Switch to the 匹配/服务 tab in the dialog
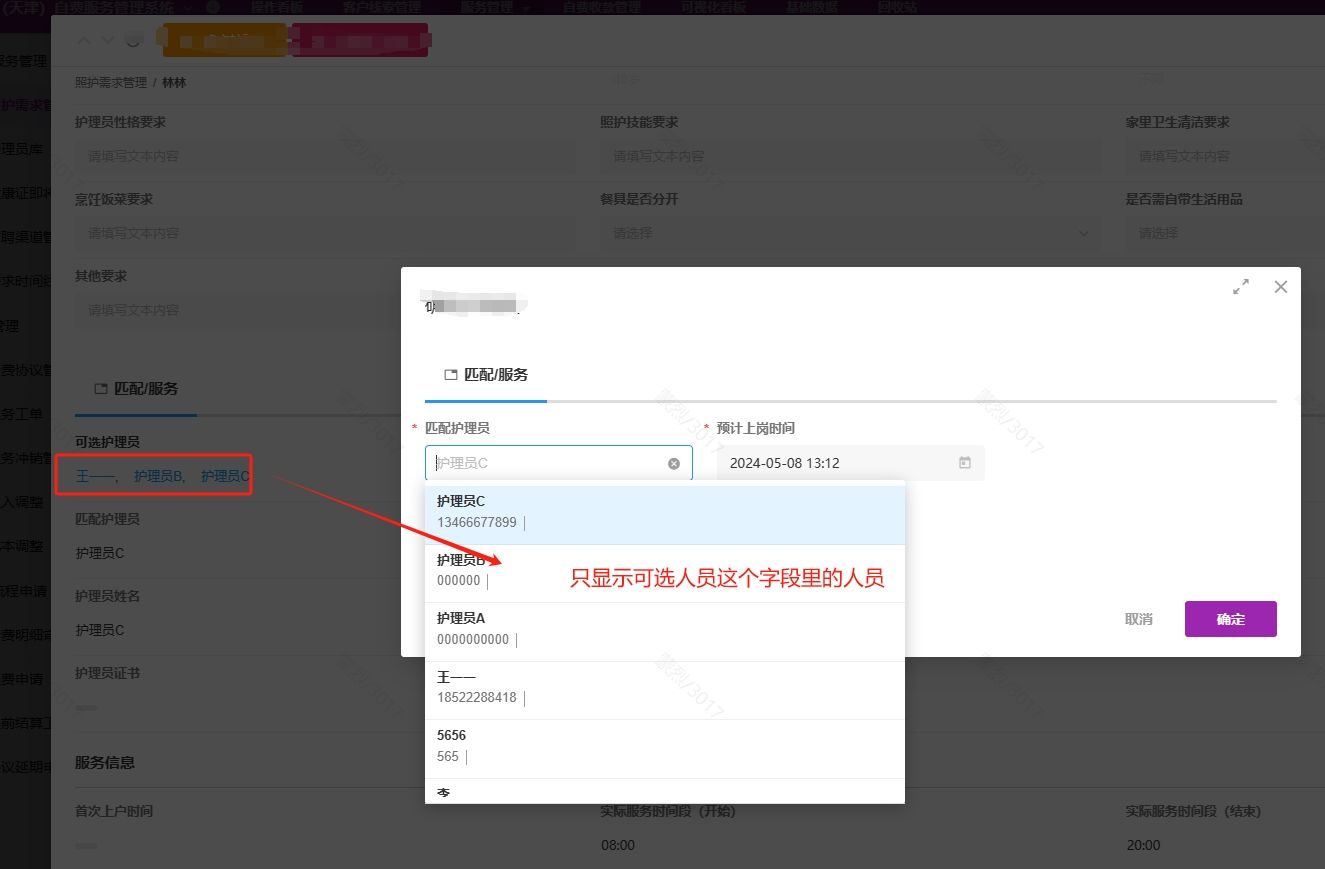The height and width of the screenshot is (869, 1325). (x=493, y=374)
